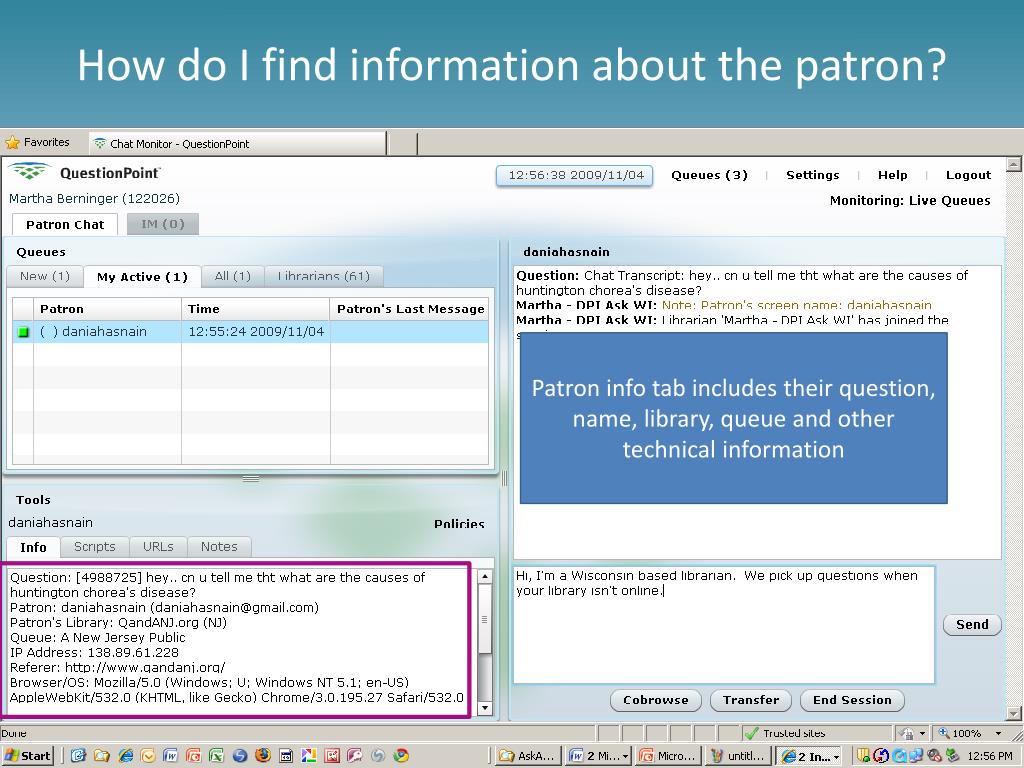1024x768 pixels.
Task: Click the End Session button
Action: tap(852, 700)
